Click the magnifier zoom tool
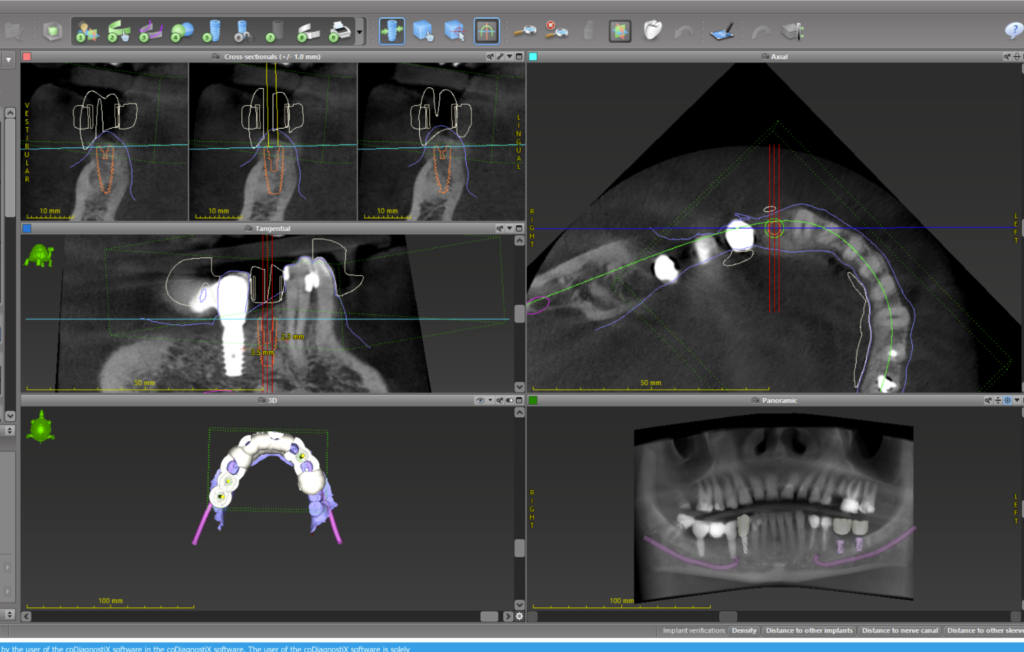This screenshot has width=1024, height=652. coord(525,30)
